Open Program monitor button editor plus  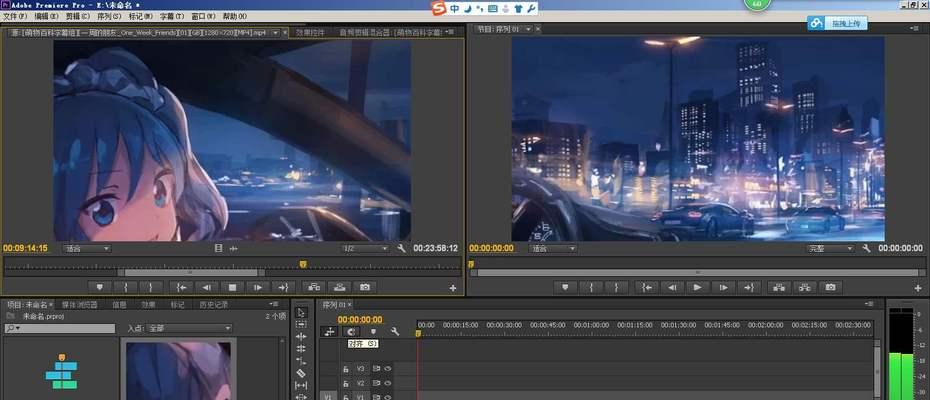918,288
